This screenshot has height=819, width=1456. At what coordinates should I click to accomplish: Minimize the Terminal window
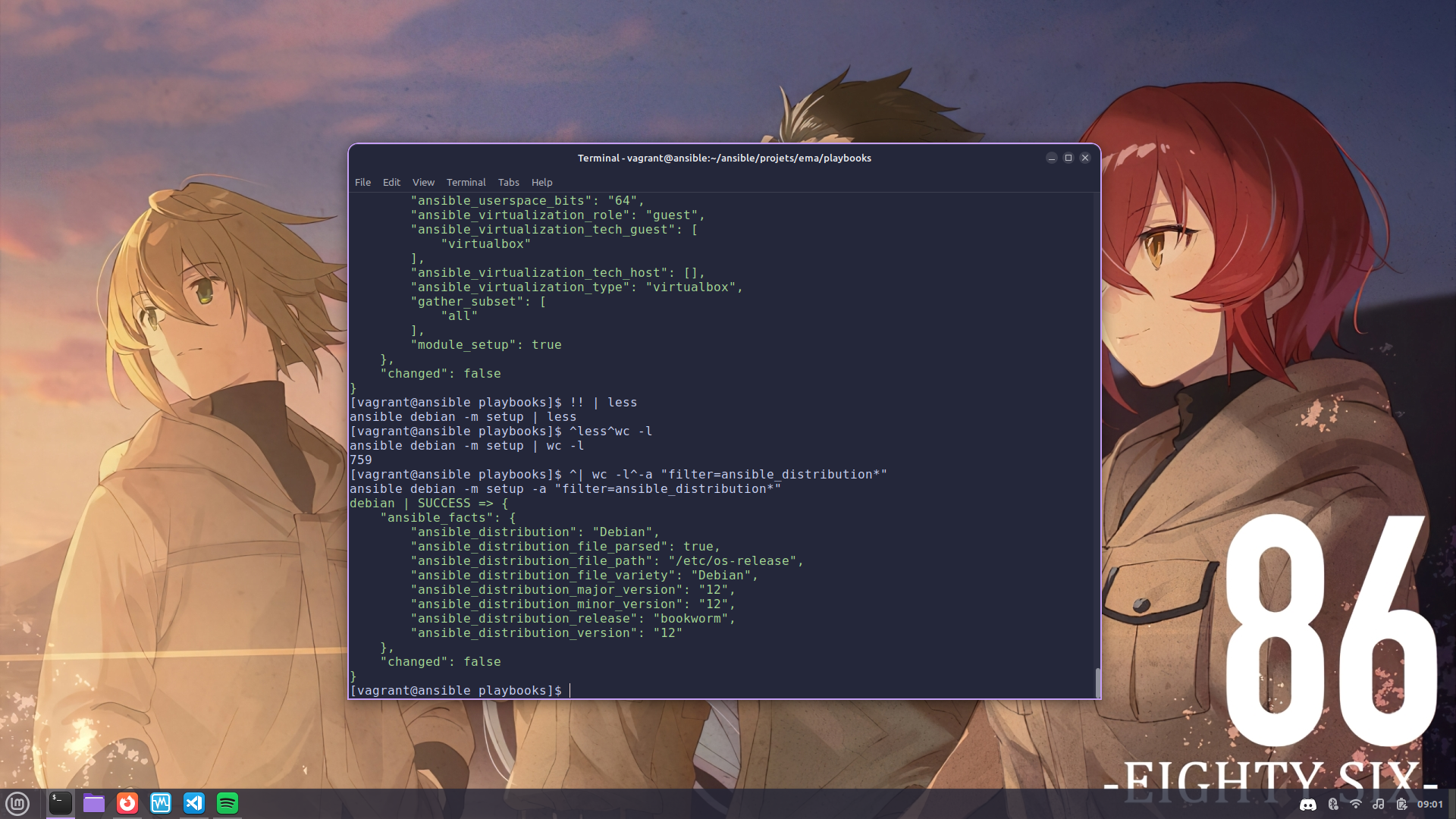pyautogui.click(x=1051, y=158)
